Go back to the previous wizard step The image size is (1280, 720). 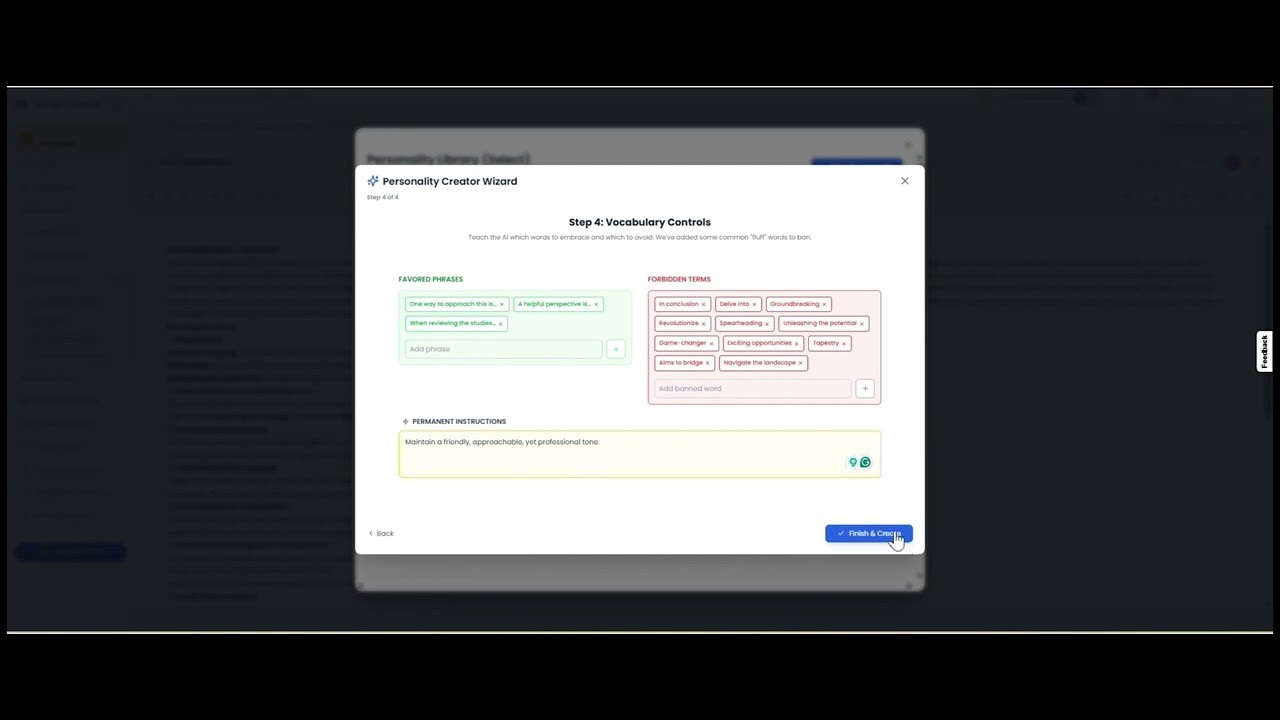tap(381, 533)
